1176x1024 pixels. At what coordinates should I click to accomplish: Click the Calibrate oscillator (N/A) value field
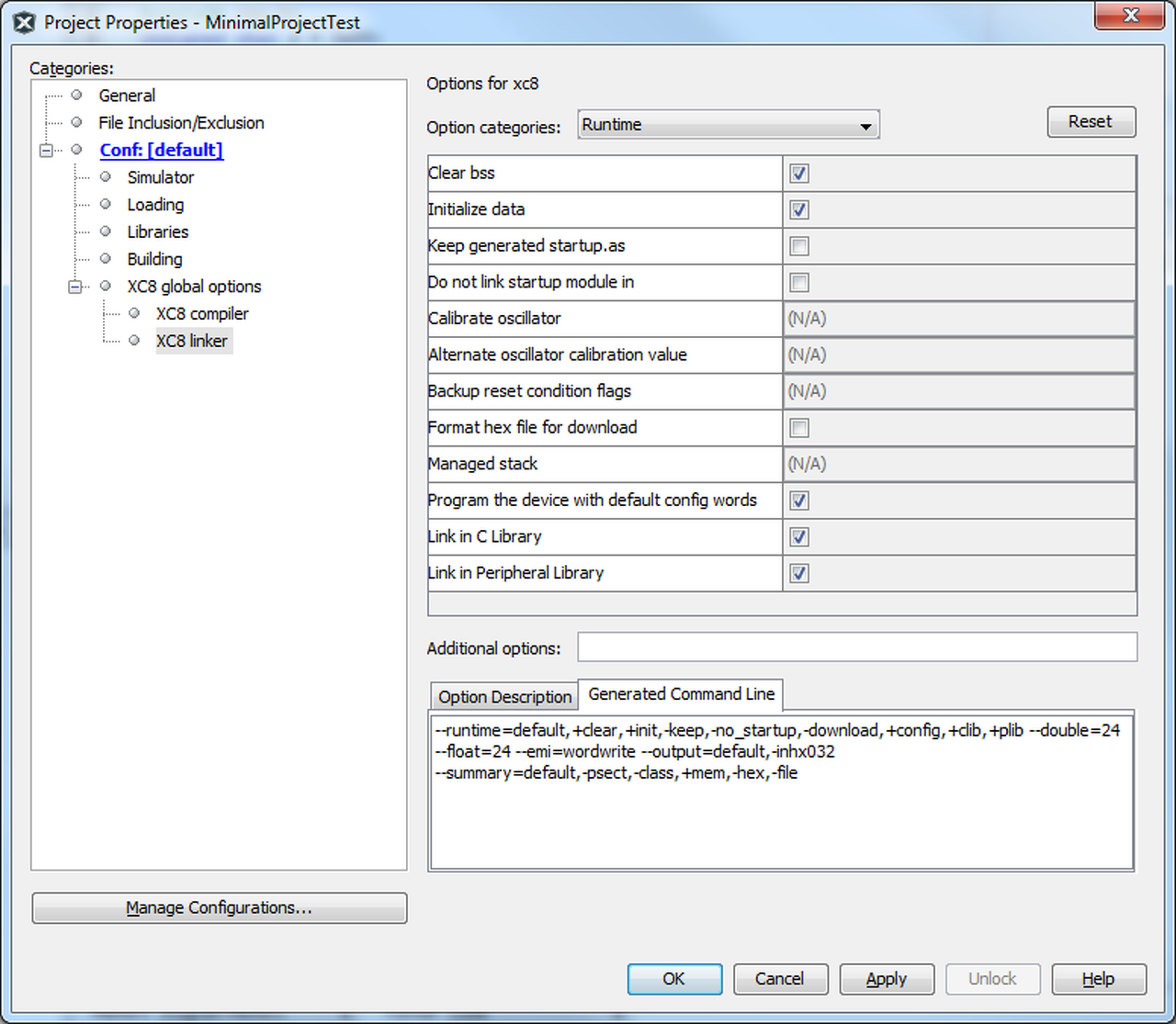(x=959, y=319)
